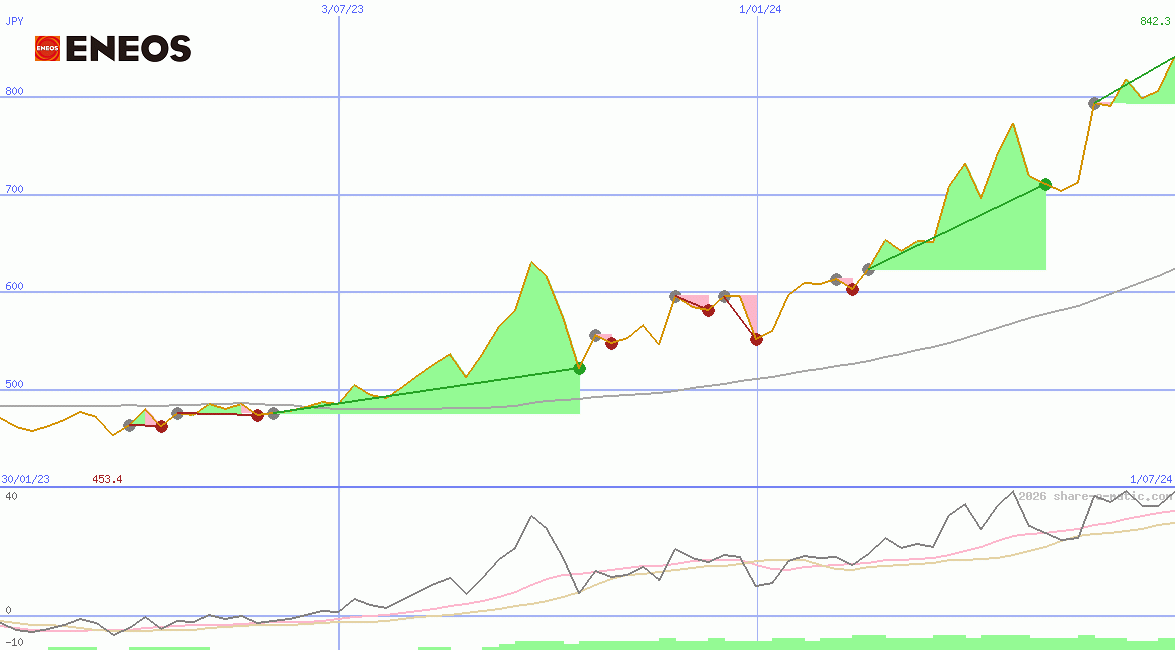This screenshot has width=1175, height=650.
Task: Click the 1/01/24 date gridline marker
Action: 758,10
